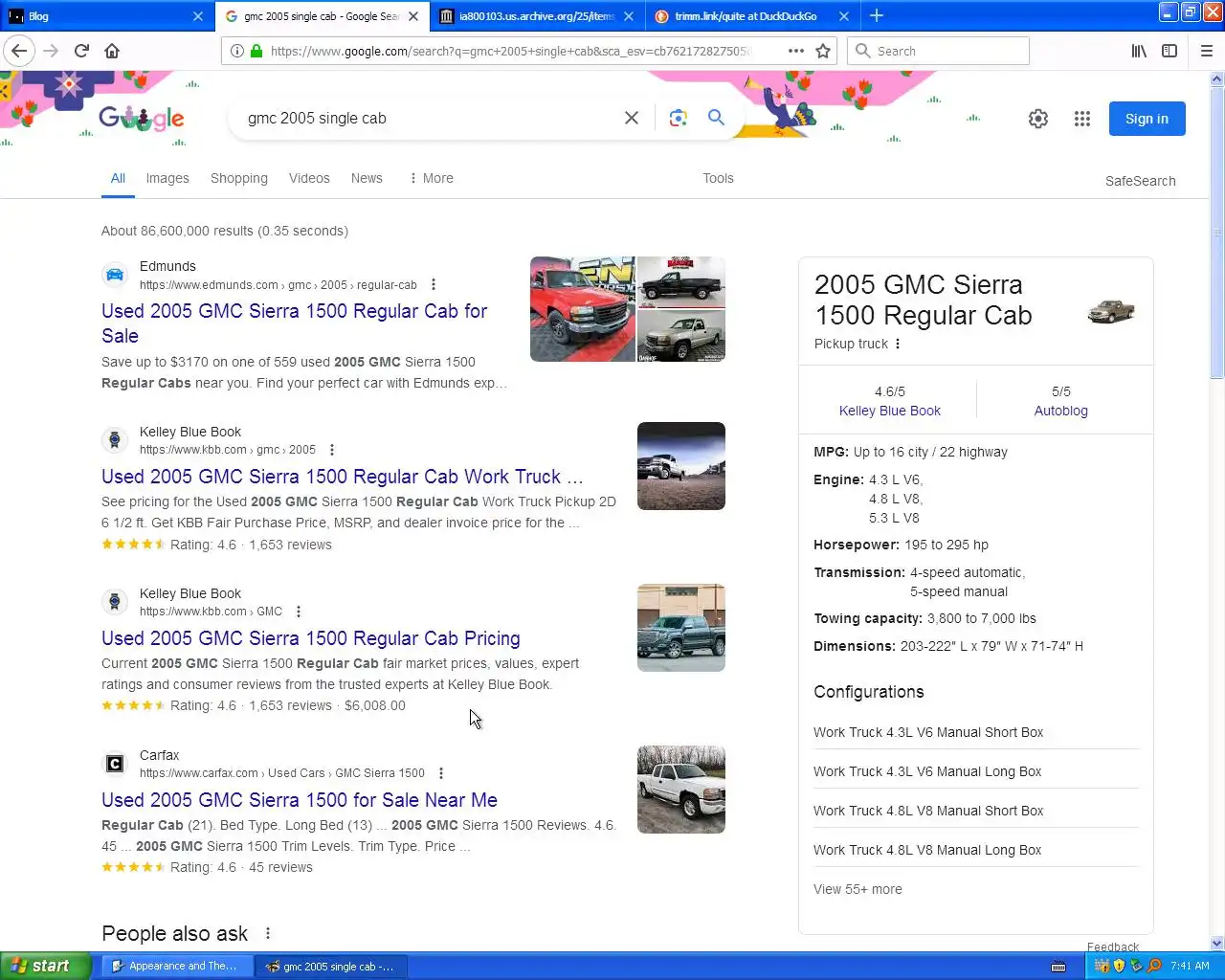
Task: Go back with the browser back arrow
Action: [x=19, y=51]
